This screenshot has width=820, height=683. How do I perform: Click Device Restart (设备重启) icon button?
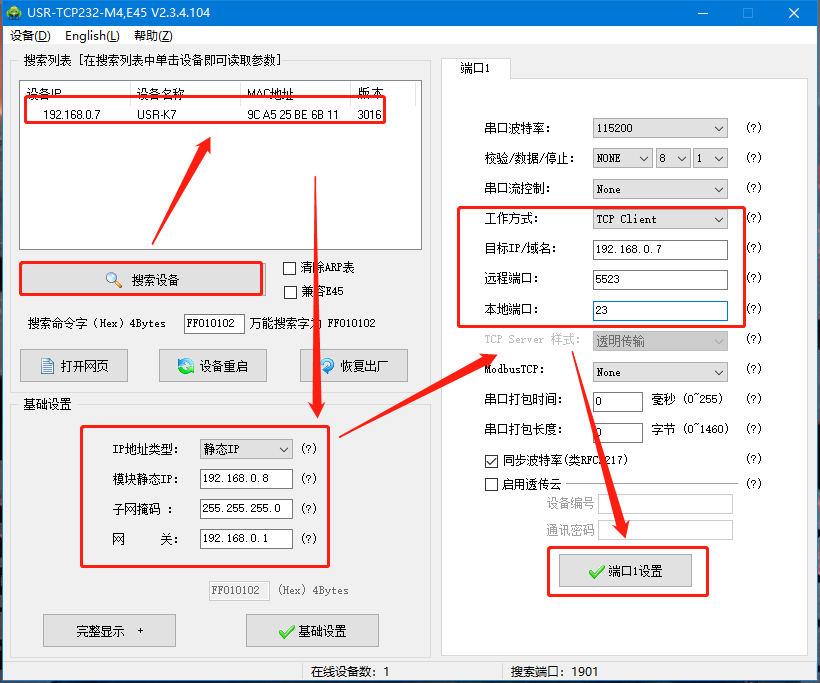211,366
